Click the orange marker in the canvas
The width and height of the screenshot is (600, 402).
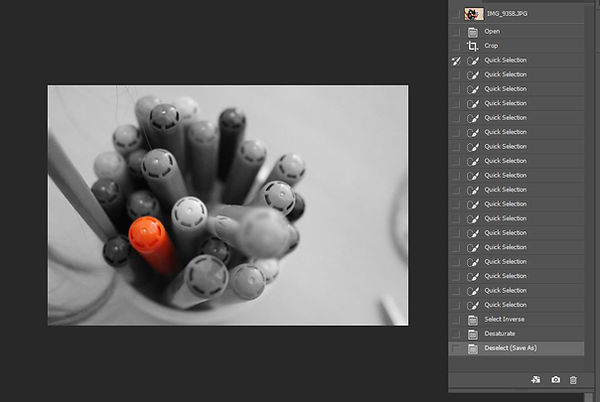coord(152,243)
